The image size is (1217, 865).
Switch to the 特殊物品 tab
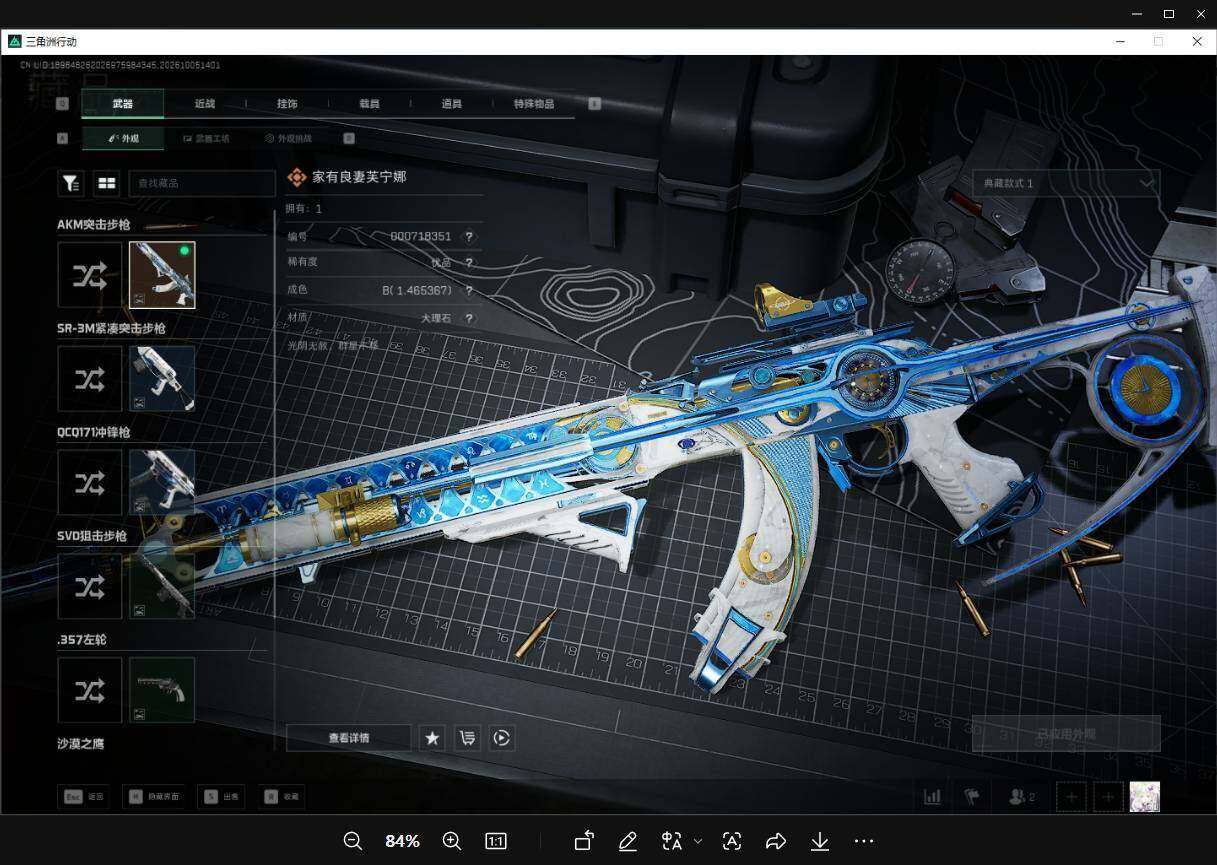tap(534, 104)
